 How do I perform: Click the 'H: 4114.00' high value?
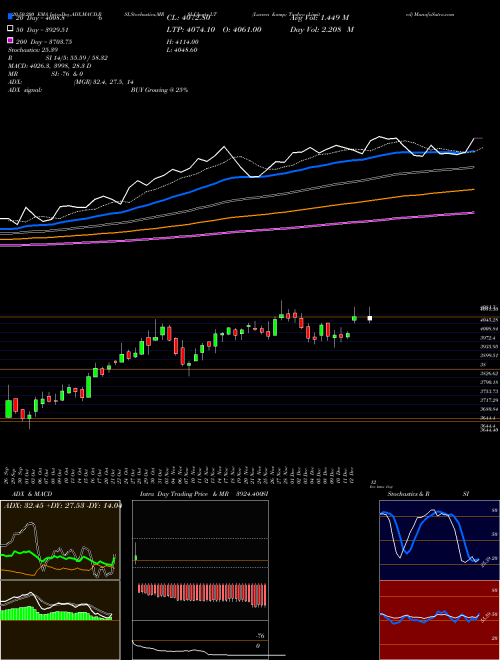pos(183,42)
